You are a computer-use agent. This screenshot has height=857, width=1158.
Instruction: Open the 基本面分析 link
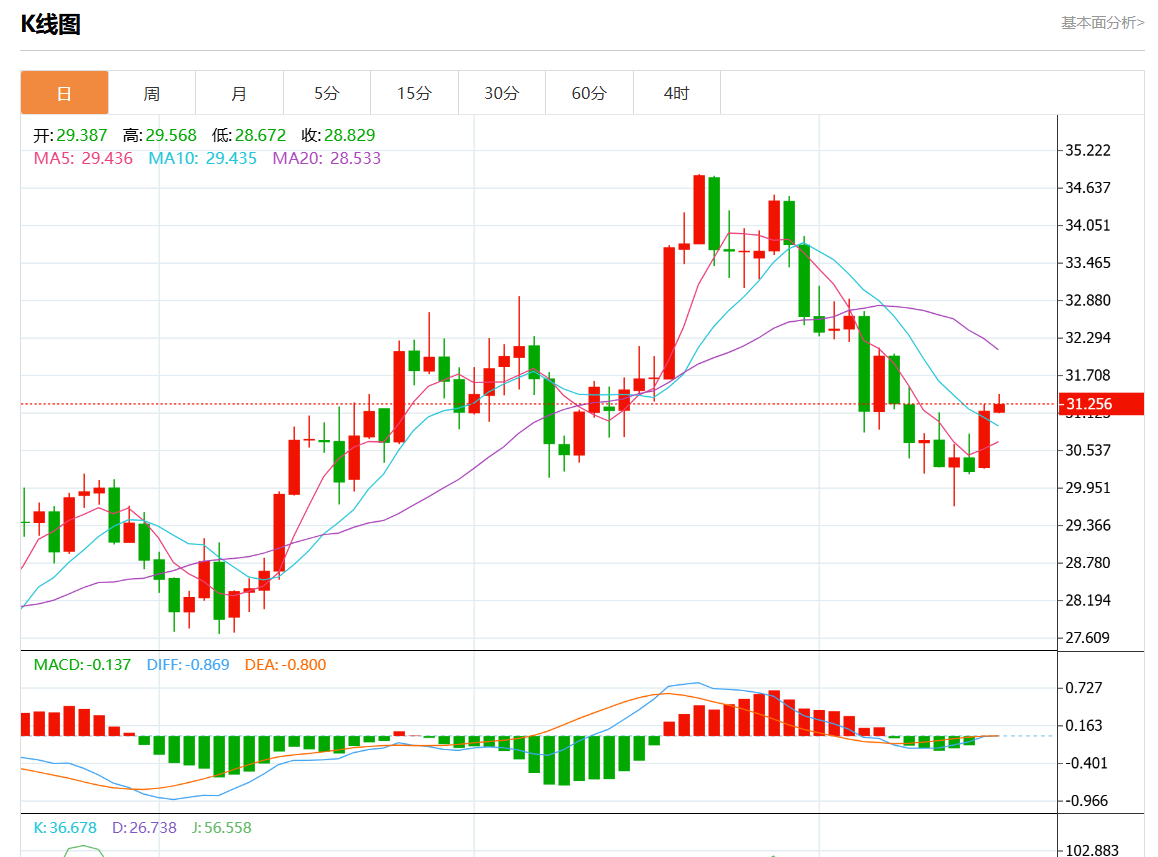tap(1102, 22)
